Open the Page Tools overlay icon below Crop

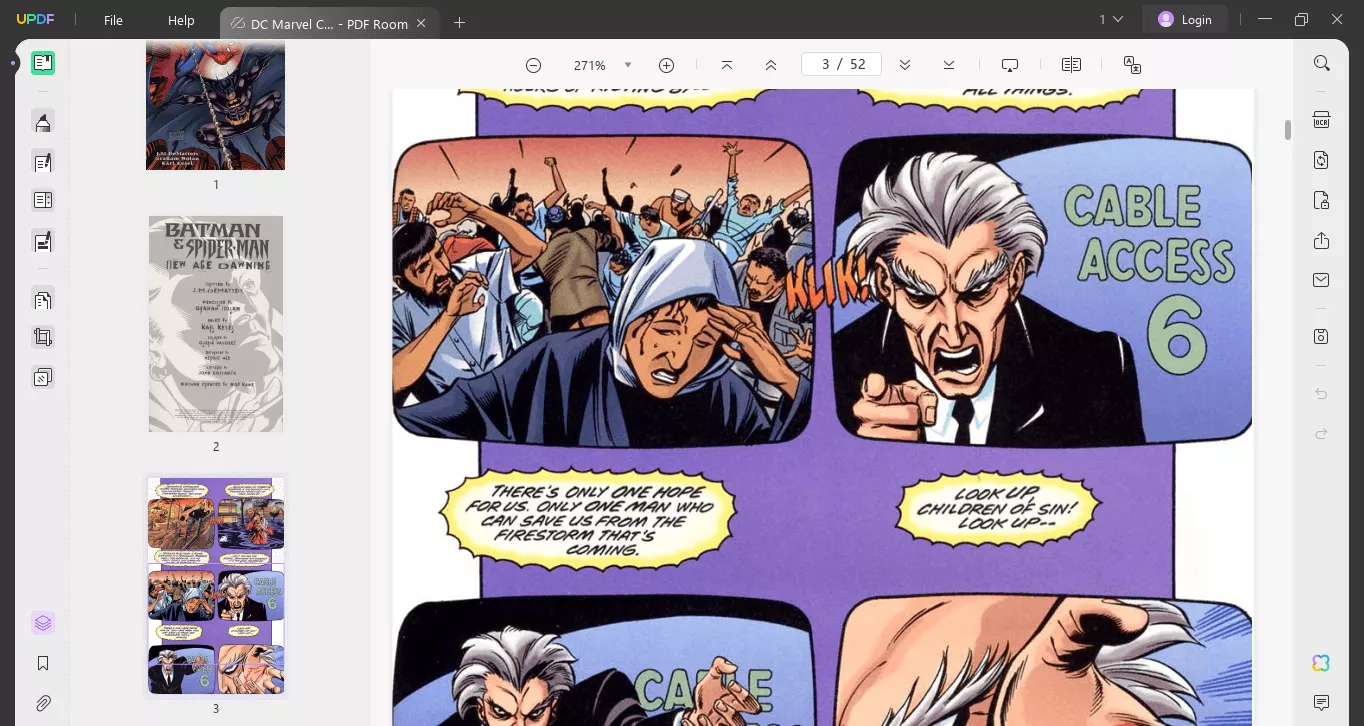pyautogui.click(x=43, y=377)
